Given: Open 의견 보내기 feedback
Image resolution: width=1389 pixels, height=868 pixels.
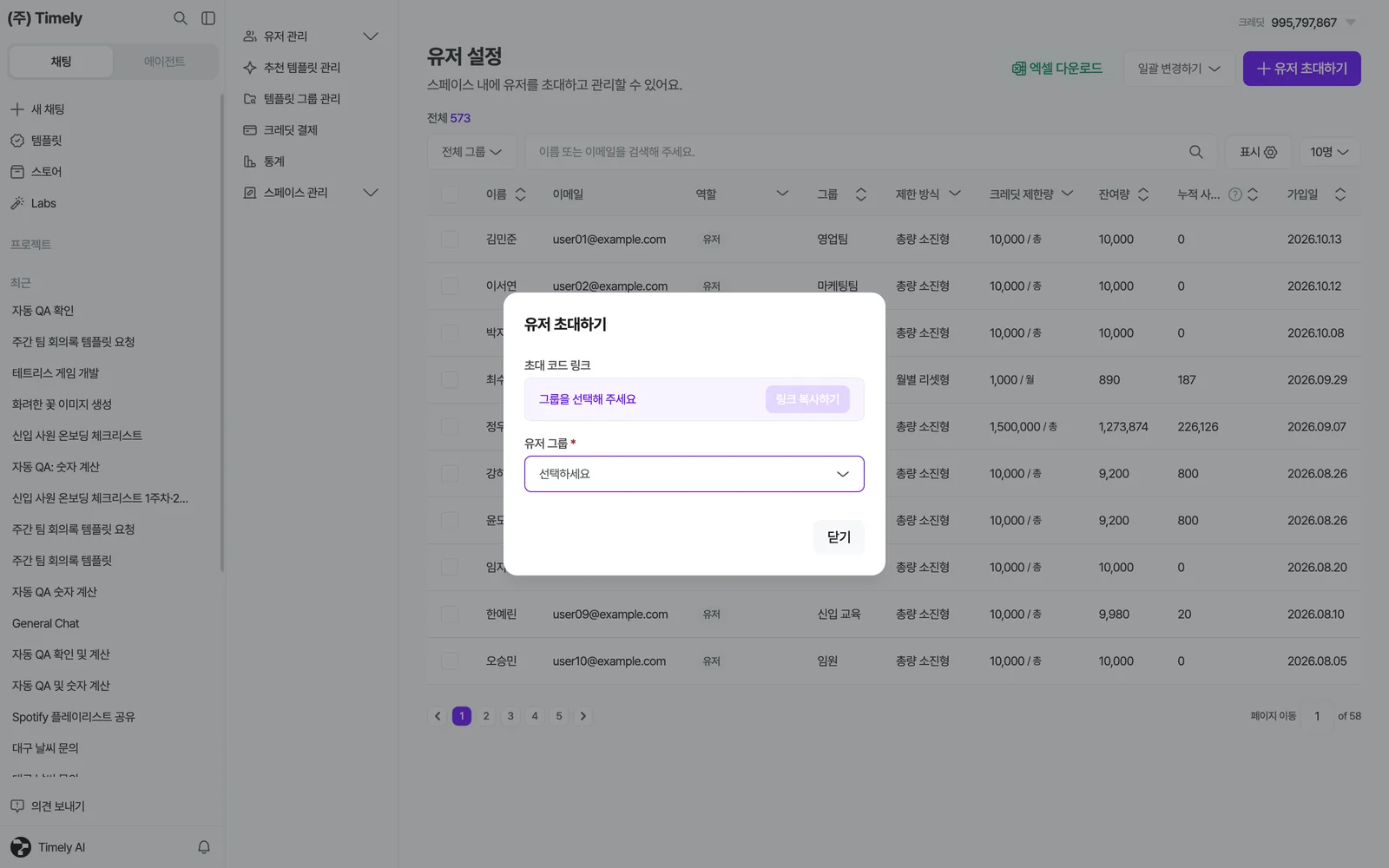Looking at the screenshot, I should tap(48, 806).
